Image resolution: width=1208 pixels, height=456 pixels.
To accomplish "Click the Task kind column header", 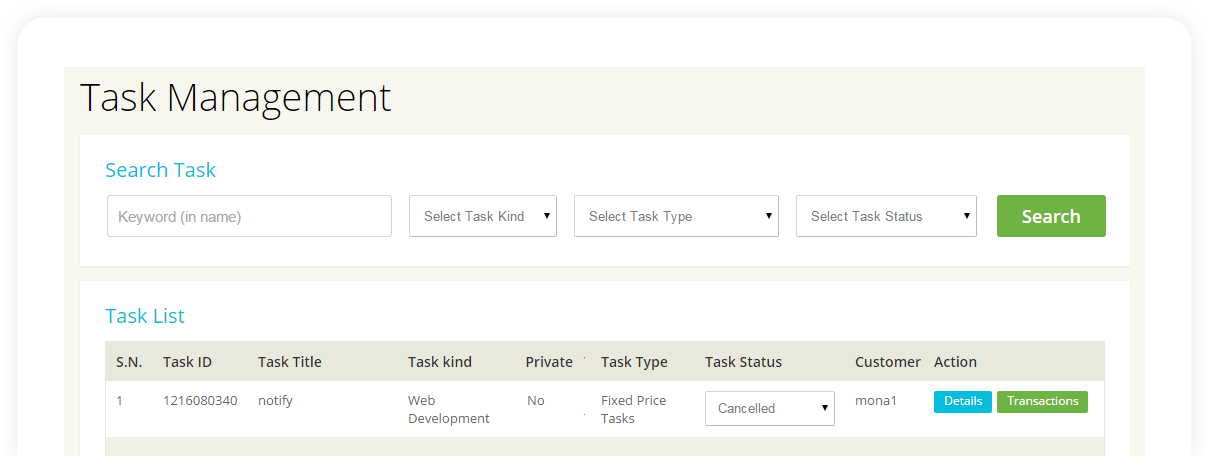I will point(440,362).
